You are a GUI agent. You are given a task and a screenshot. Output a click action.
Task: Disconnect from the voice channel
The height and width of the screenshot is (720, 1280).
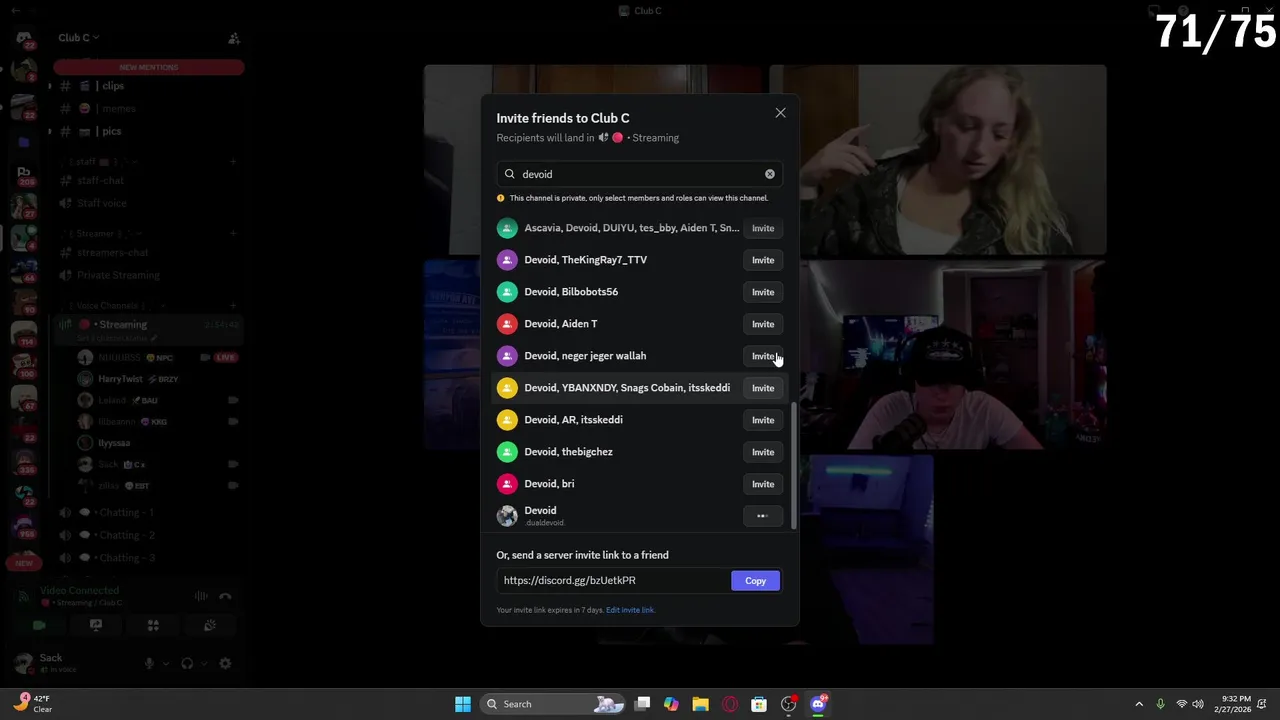225,597
